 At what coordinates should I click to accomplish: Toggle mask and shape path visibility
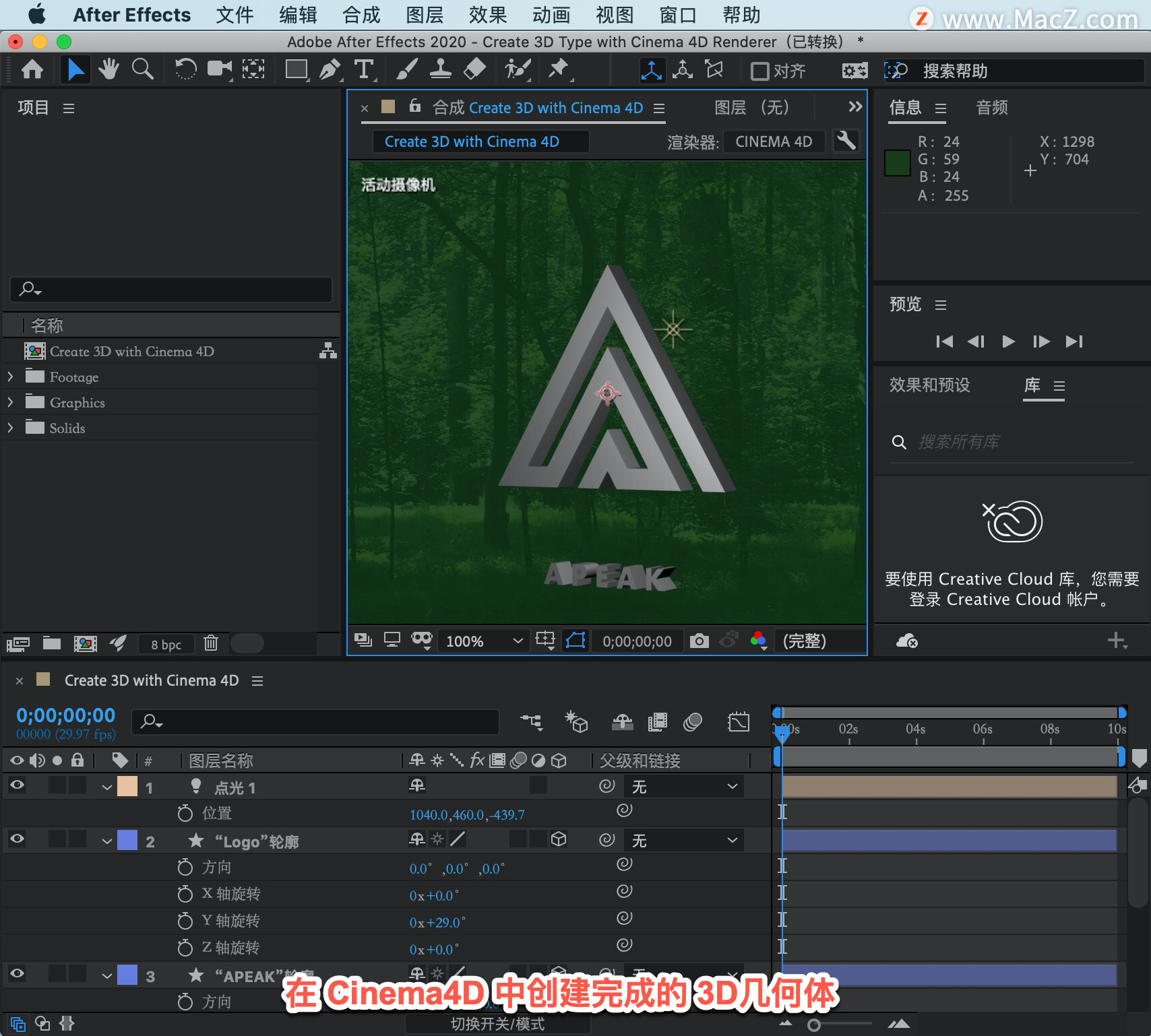pyautogui.click(x=575, y=641)
